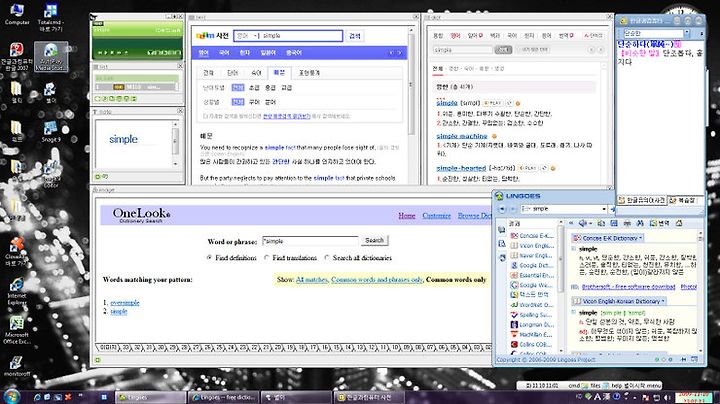720x404 pixels.
Task: Switch to 국어 tab in Naver blue bar
Action: pos(224,53)
